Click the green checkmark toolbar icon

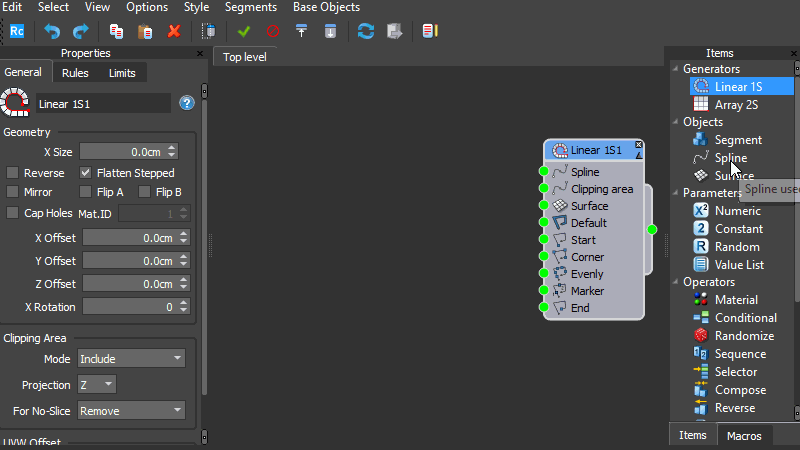244,31
